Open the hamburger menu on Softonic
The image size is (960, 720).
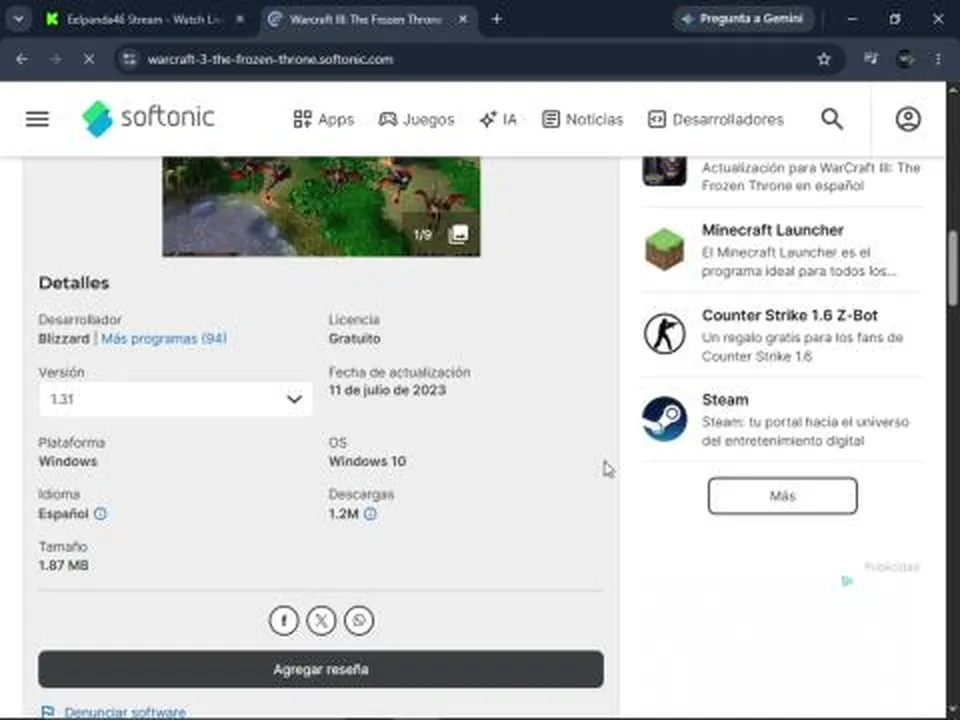click(x=37, y=119)
